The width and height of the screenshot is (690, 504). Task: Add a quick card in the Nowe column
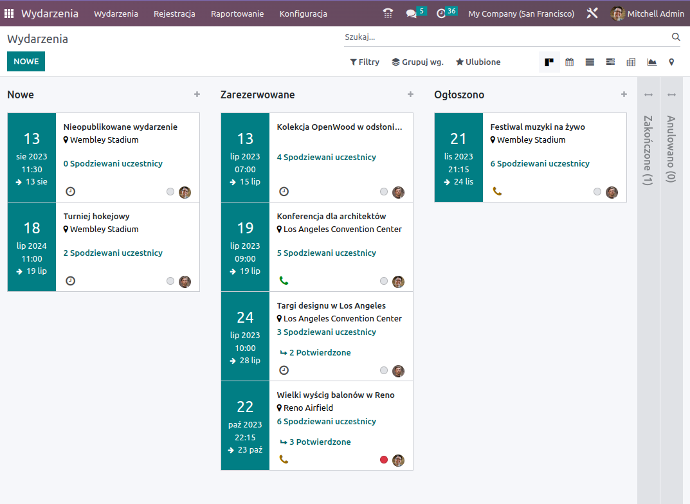click(197, 94)
